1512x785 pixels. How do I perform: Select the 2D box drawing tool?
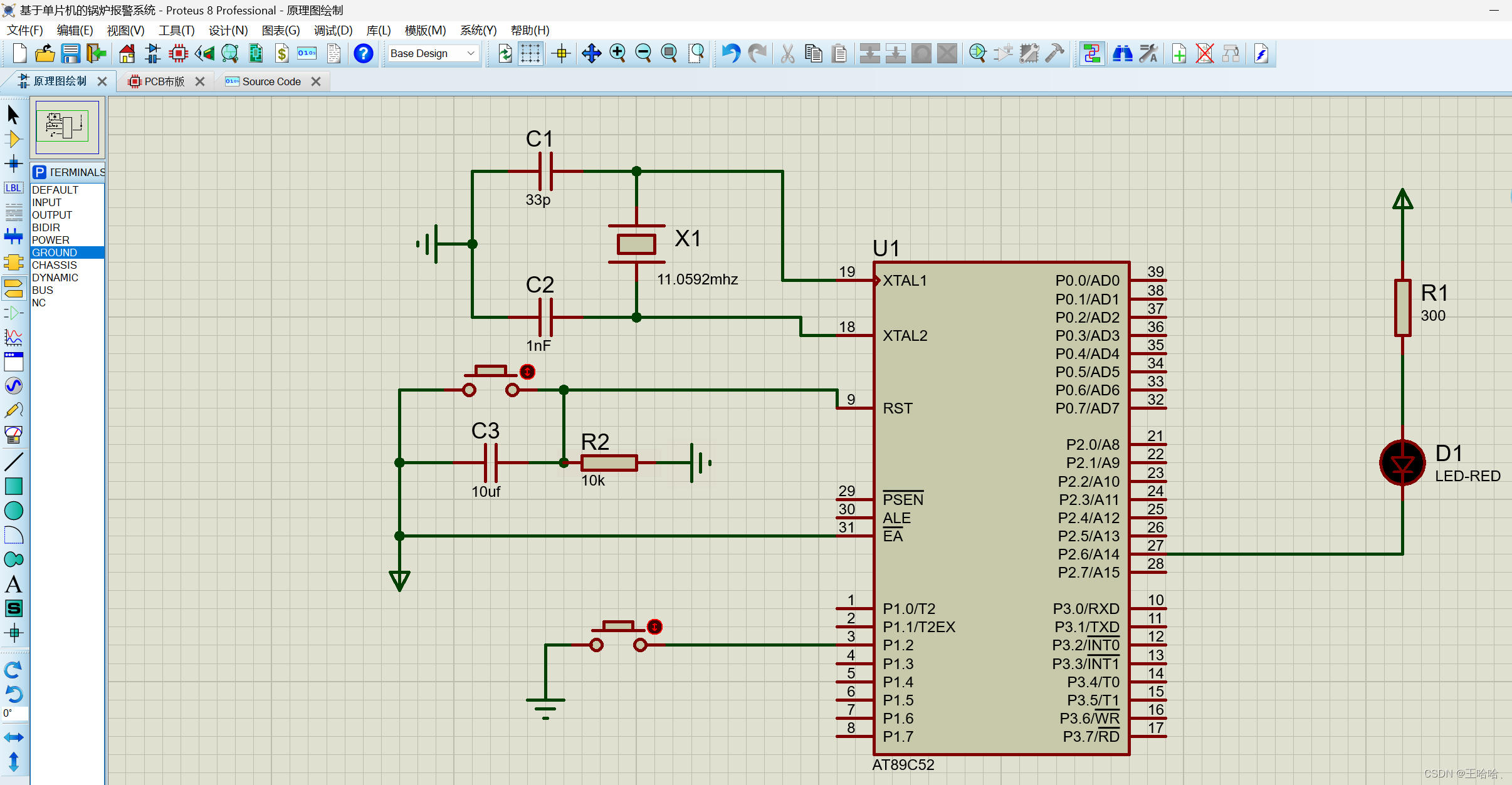pyautogui.click(x=13, y=486)
